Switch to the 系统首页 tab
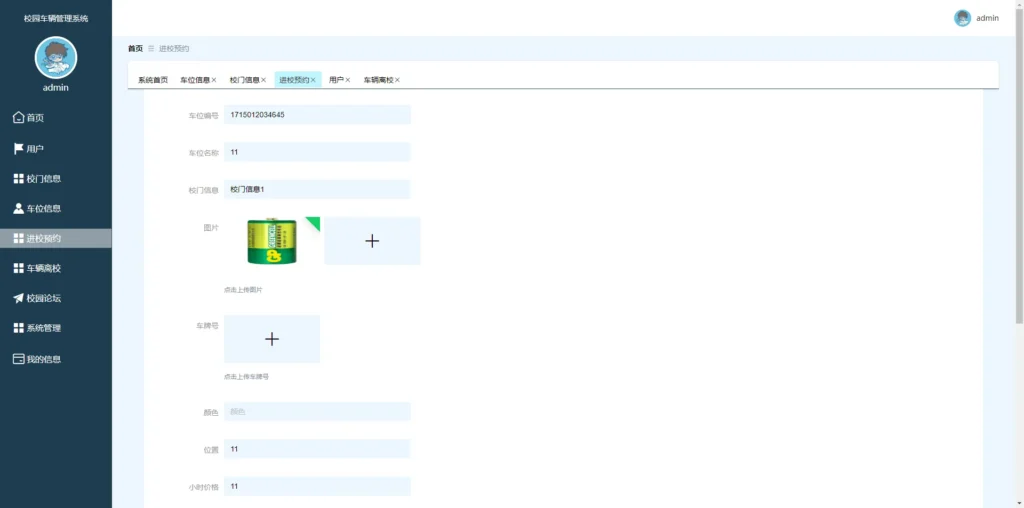The image size is (1024, 508). (x=153, y=80)
